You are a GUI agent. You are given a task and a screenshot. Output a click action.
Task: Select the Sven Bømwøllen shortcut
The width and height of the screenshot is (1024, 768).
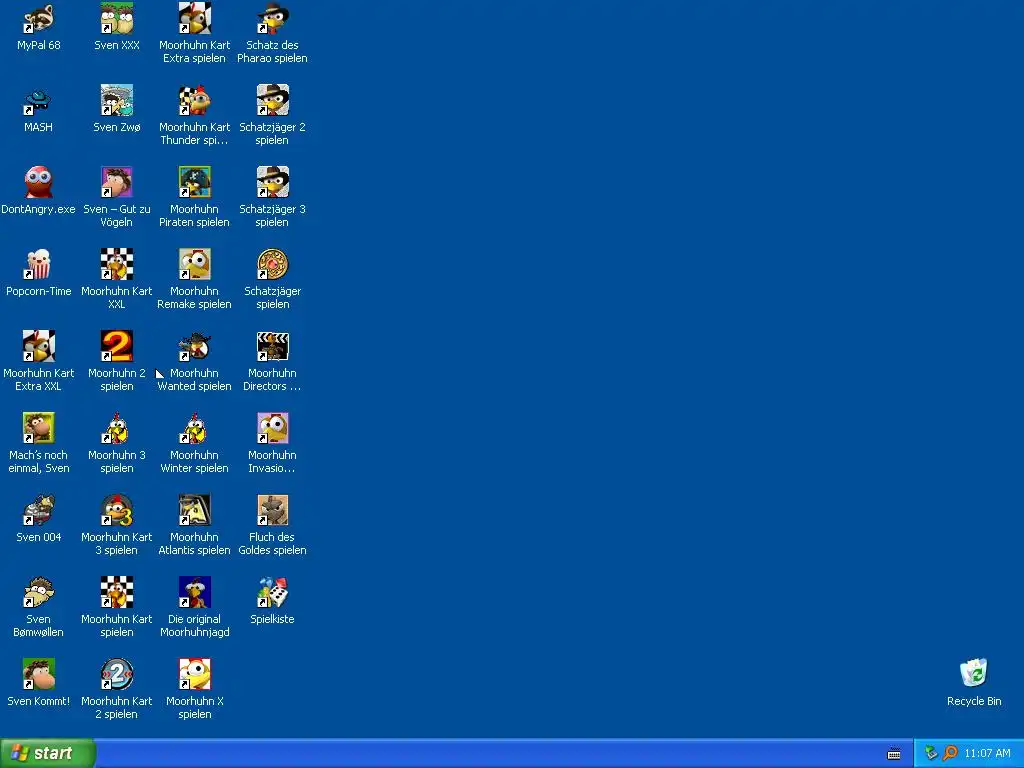click(x=39, y=592)
